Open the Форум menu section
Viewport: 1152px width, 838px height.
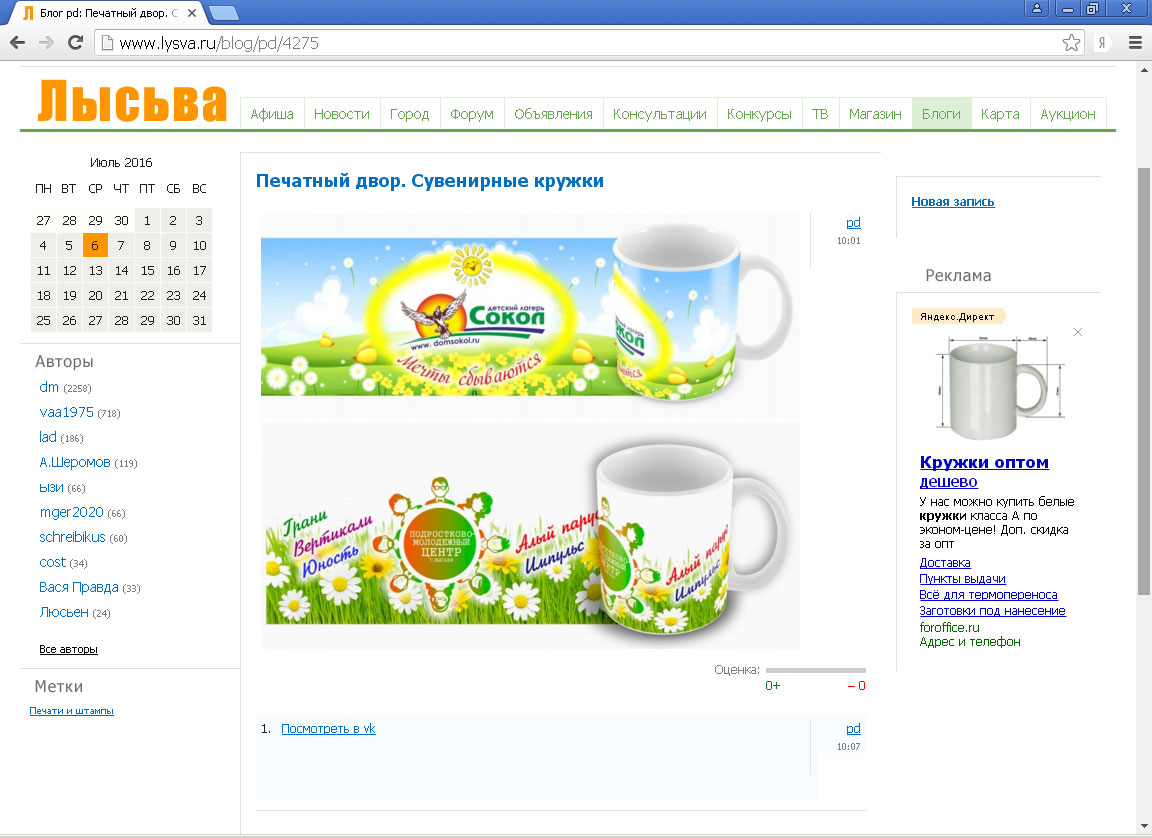coord(472,114)
